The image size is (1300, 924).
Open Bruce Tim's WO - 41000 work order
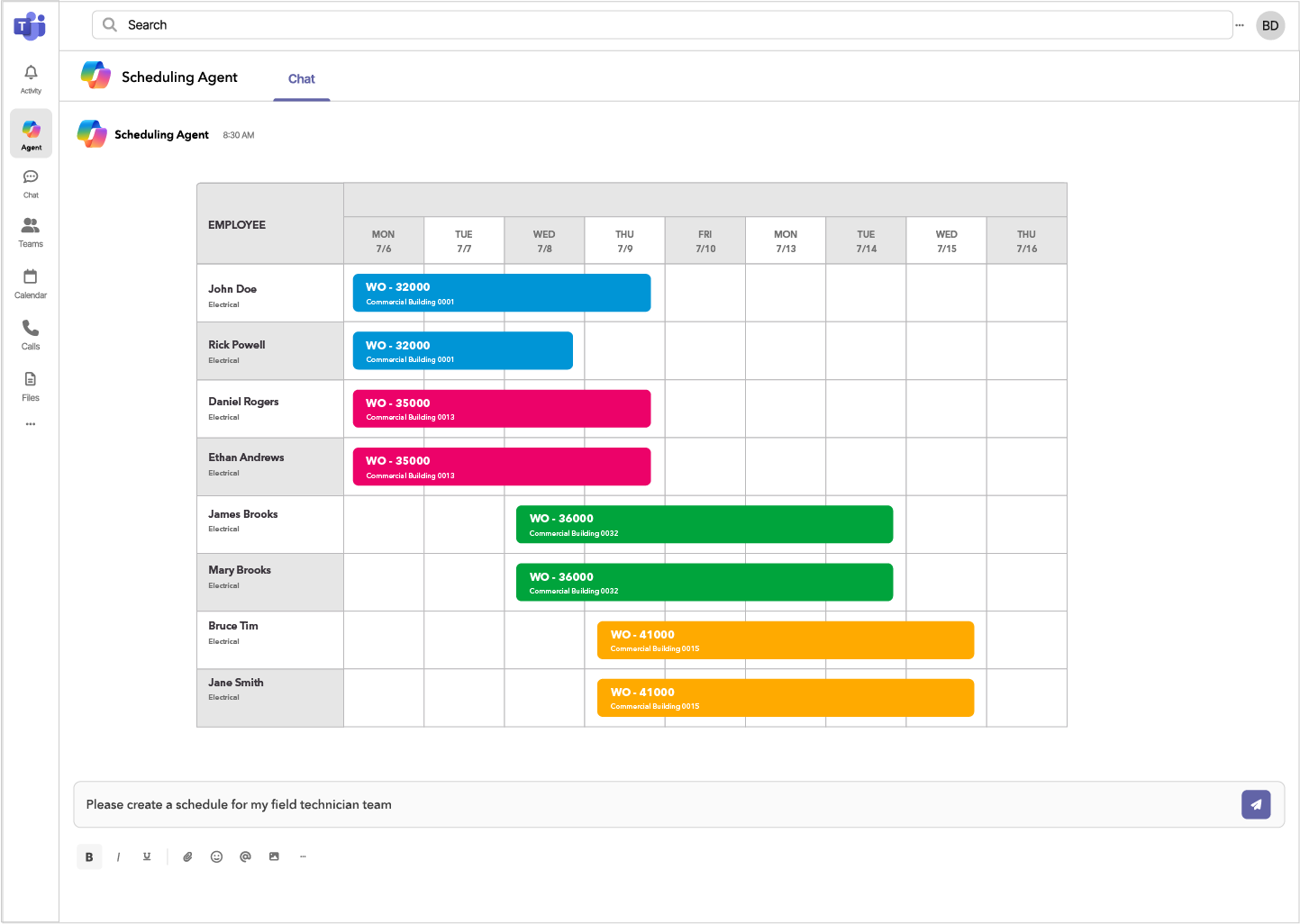click(786, 640)
